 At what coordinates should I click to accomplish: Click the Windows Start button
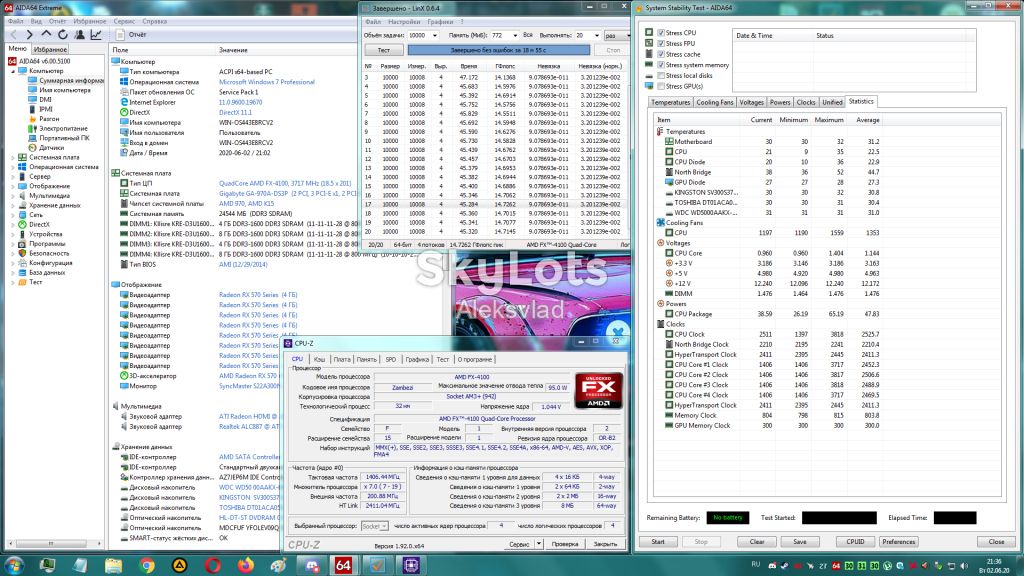14,566
